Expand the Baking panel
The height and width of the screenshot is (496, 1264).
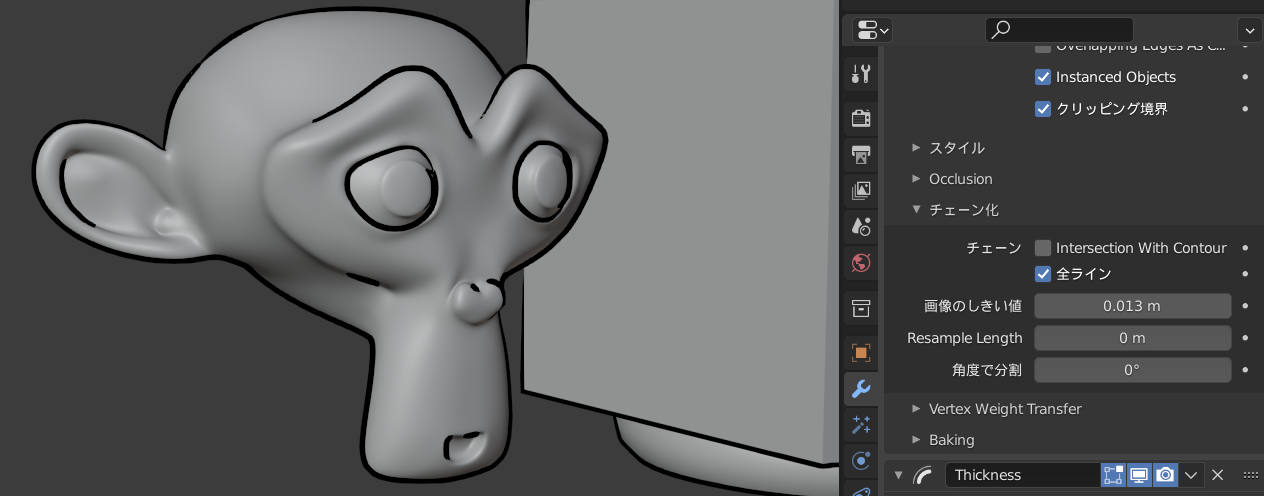click(x=916, y=440)
